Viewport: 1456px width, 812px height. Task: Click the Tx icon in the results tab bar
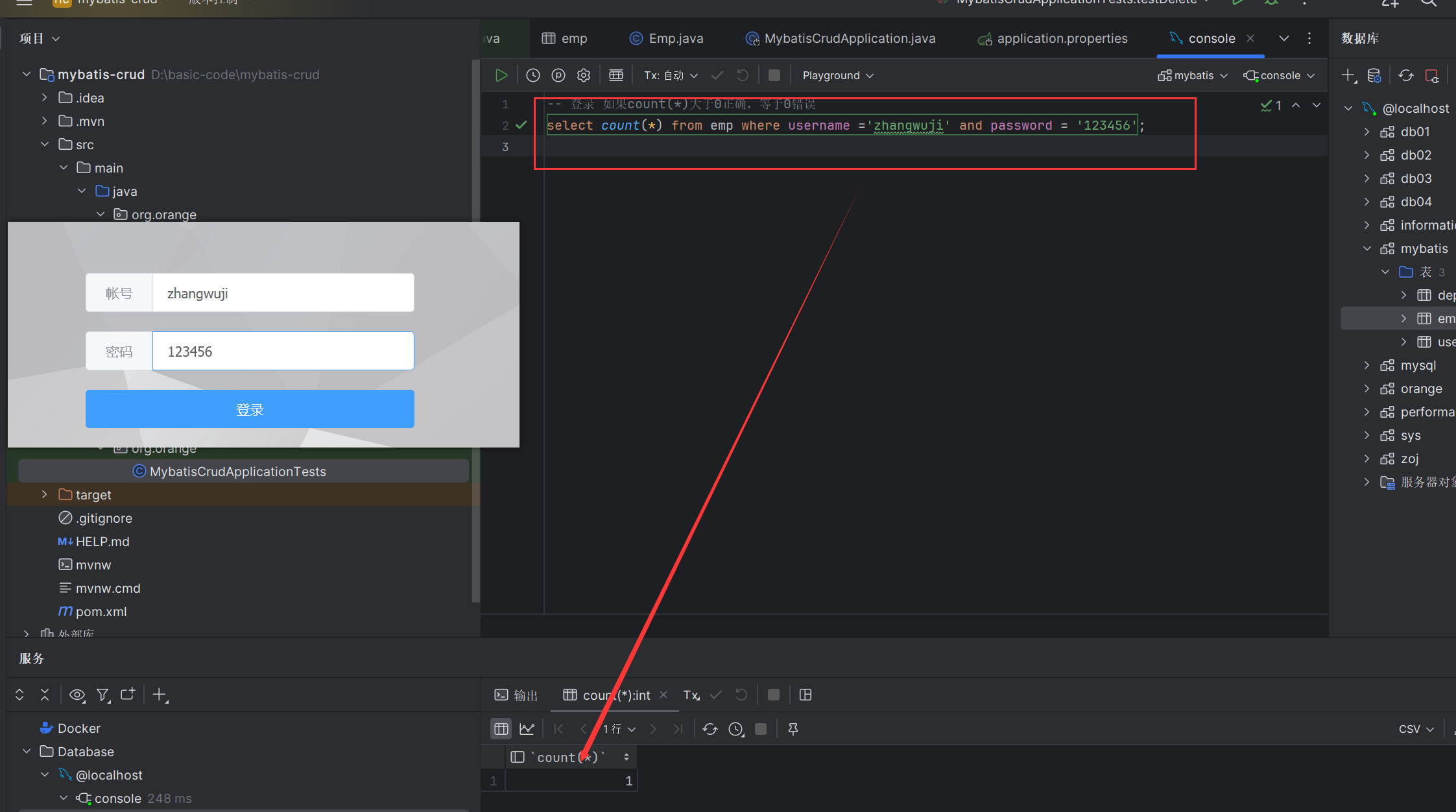691,695
